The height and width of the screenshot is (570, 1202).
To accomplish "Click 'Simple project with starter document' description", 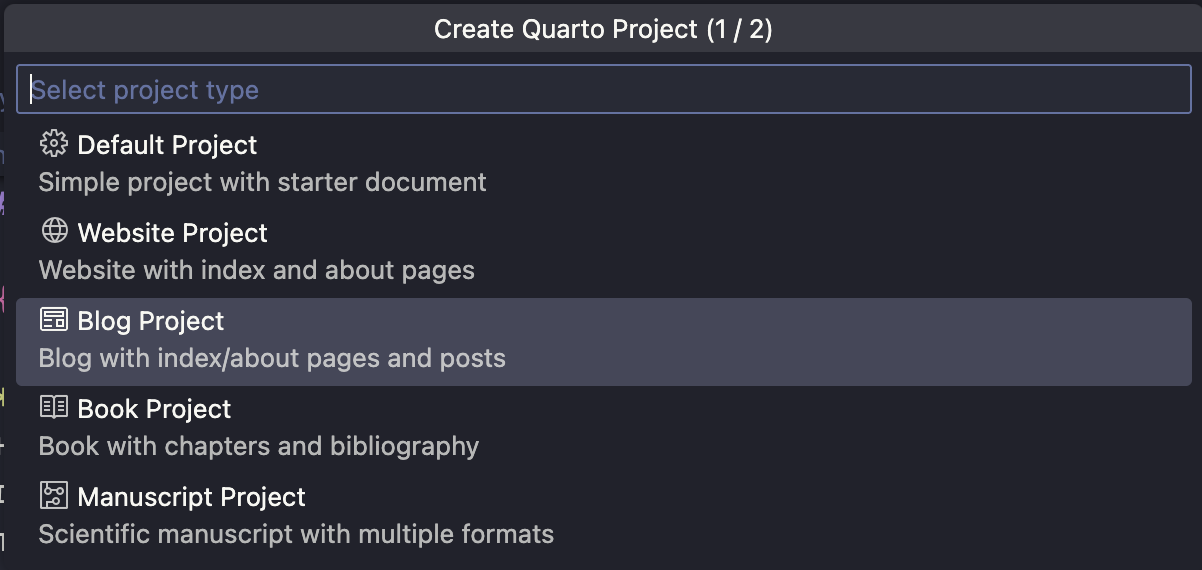I will click(262, 182).
